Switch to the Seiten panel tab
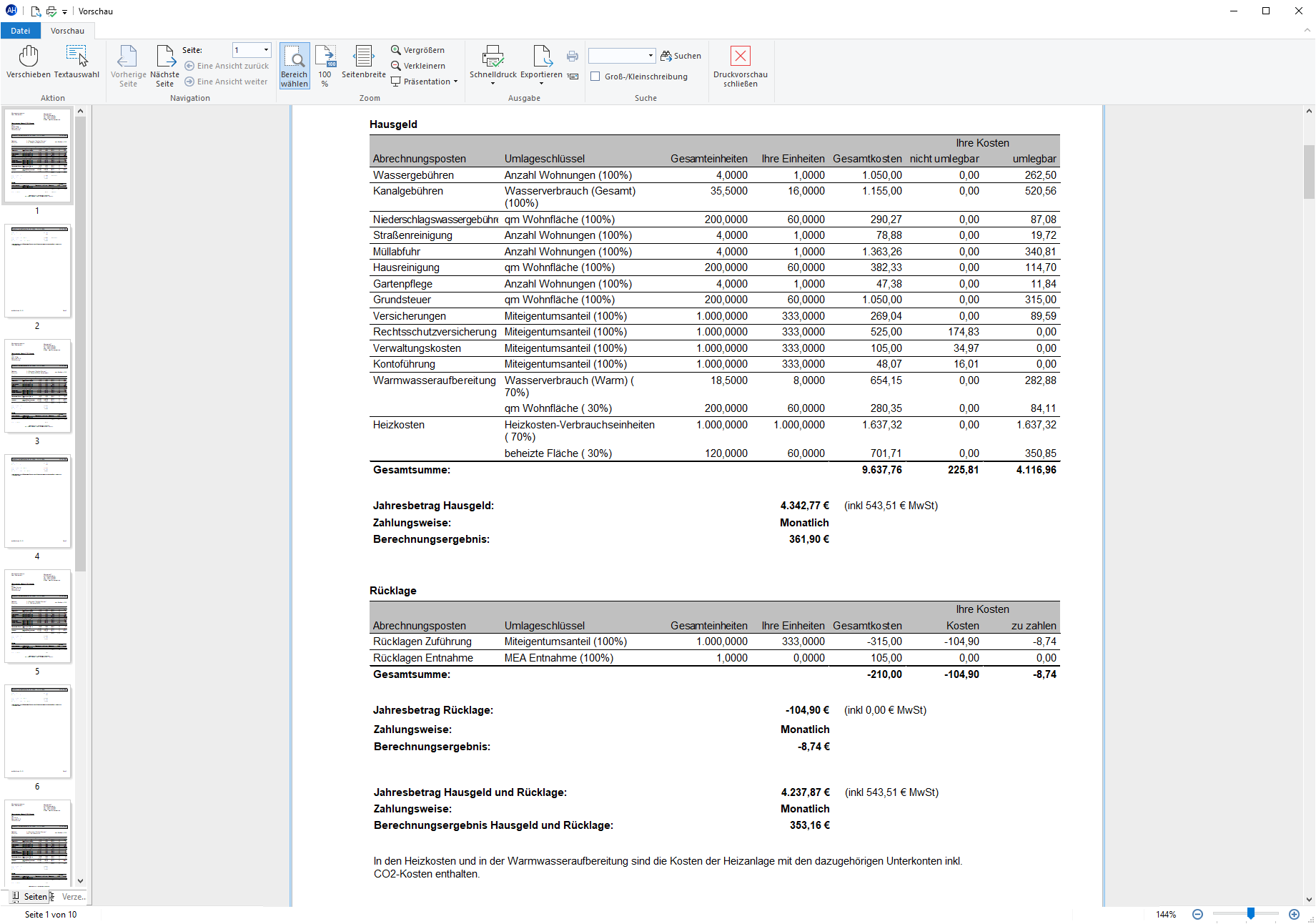The width and height of the screenshot is (1316, 924). pyautogui.click(x=29, y=897)
